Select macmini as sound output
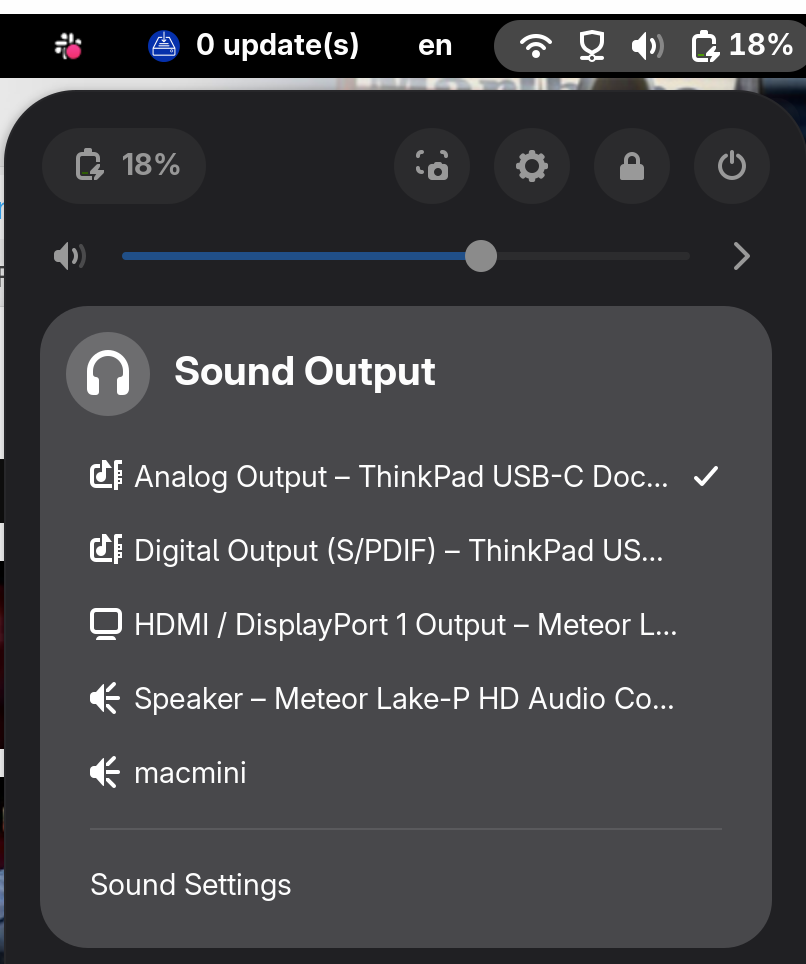The height and width of the screenshot is (964, 806). [x=190, y=772]
